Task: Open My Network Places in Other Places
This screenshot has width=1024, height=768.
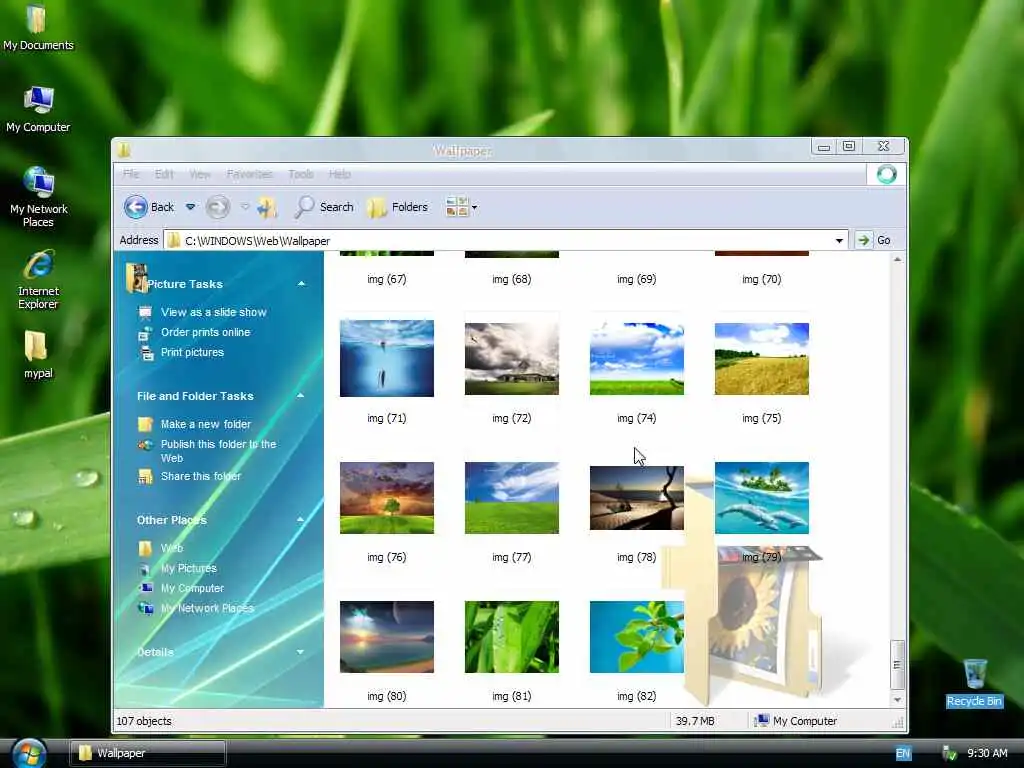Action: tap(207, 608)
